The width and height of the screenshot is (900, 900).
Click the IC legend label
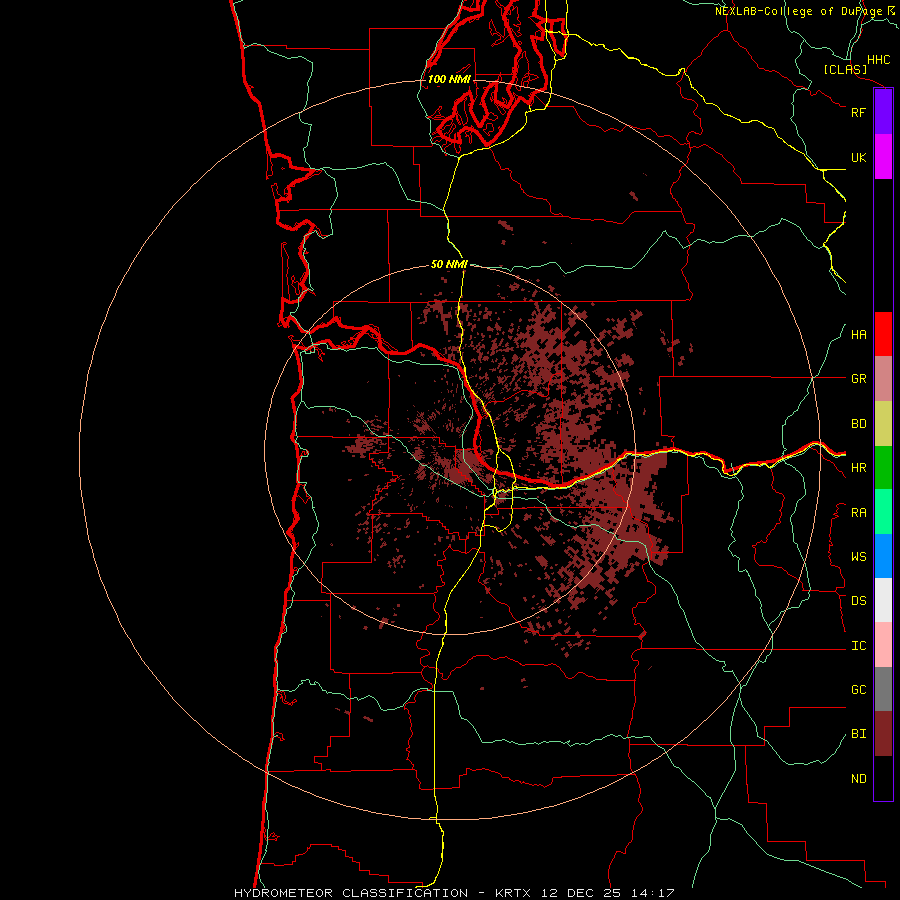point(858,646)
